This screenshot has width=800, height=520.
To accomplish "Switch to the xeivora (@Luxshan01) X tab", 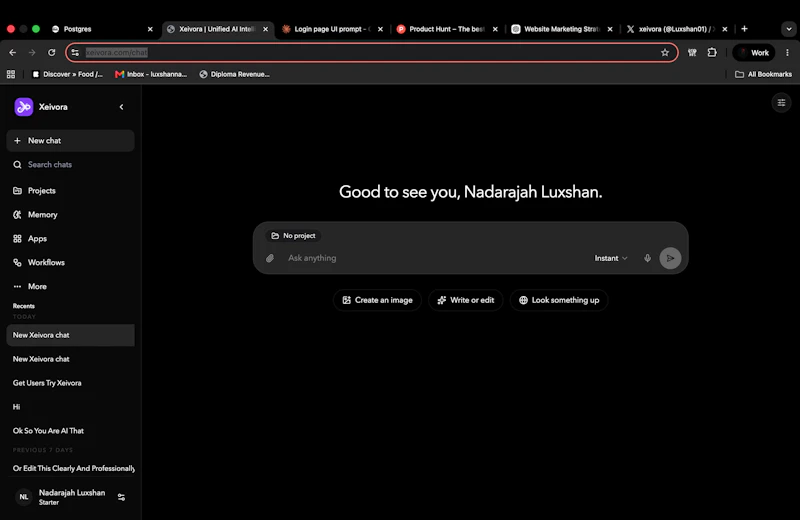I will (677, 29).
